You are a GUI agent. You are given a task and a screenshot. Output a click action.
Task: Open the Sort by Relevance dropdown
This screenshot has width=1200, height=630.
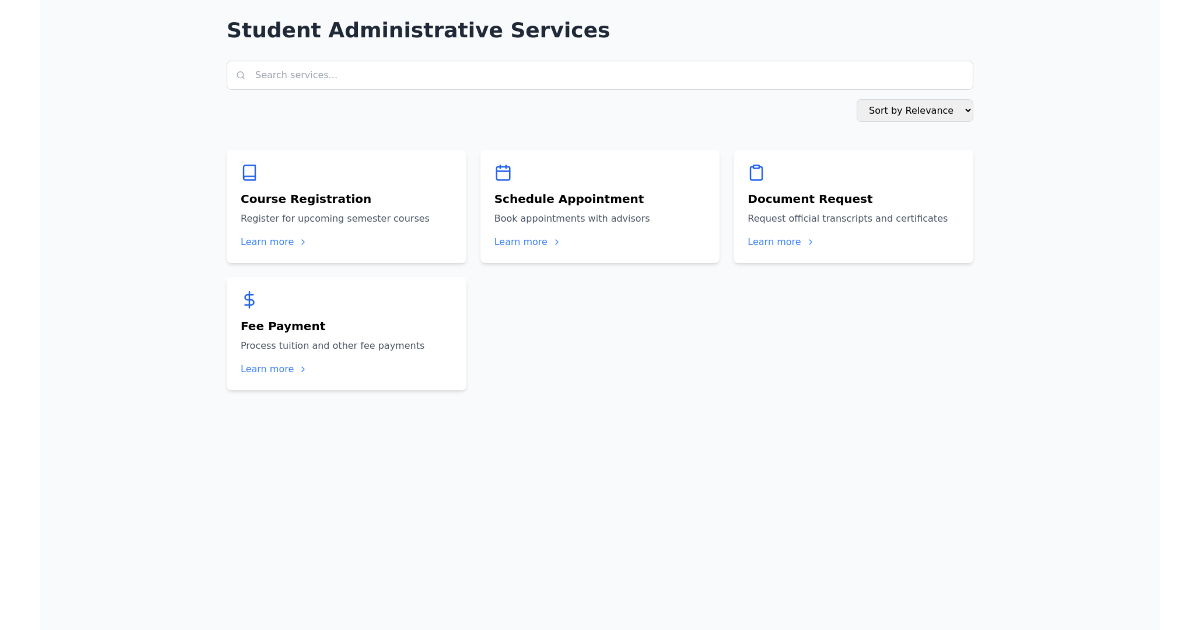914,110
